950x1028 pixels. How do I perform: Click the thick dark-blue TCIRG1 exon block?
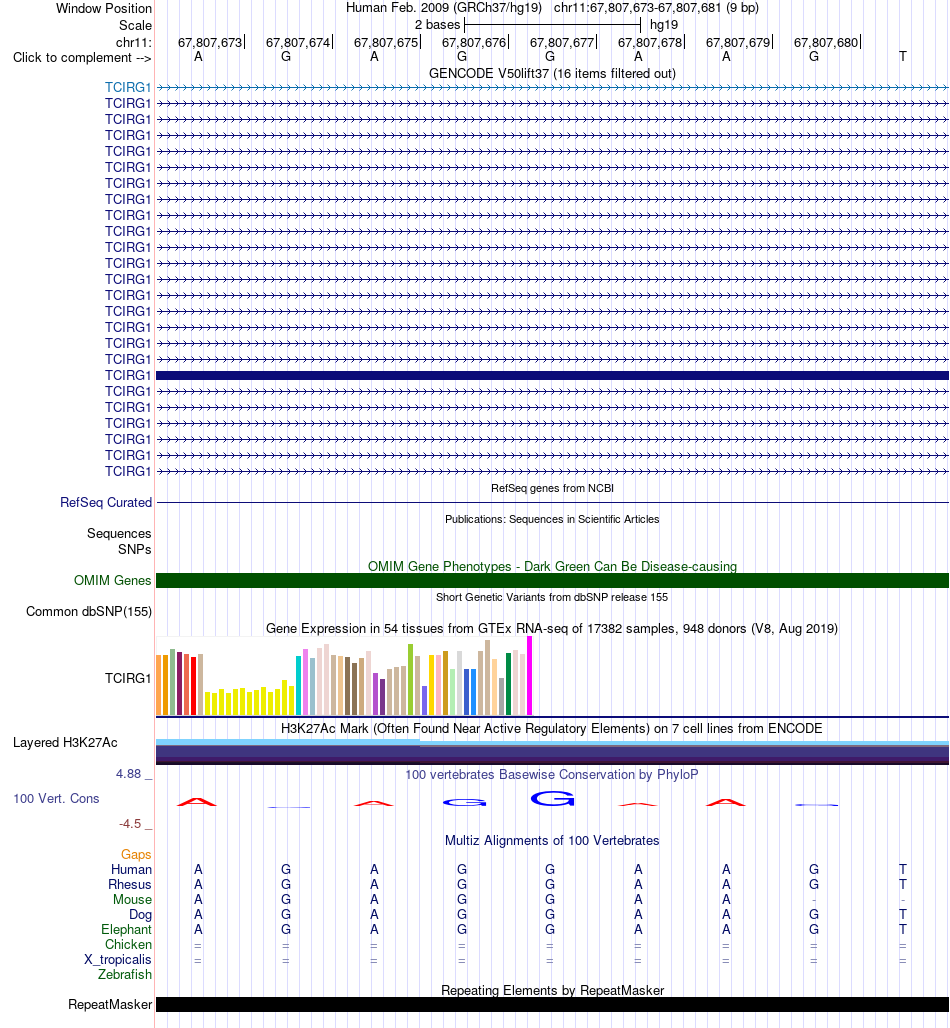pyautogui.click(x=552, y=376)
